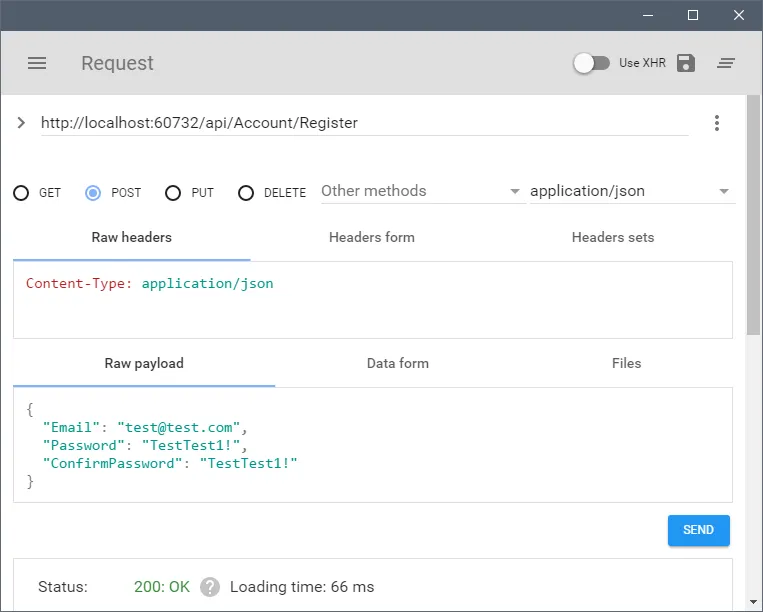763x612 pixels.
Task: Click the status code help question icon
Action: pyautogui.click(x=210, y=587)
